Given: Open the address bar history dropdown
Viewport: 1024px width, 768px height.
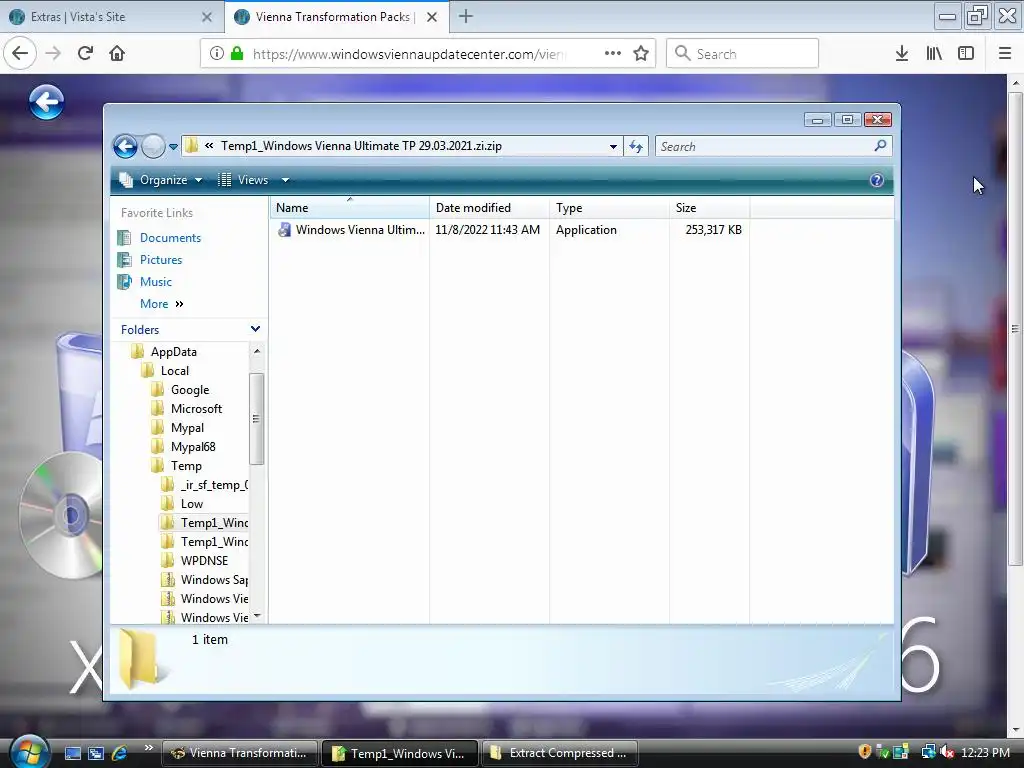Looking at the screenshot, I should point(613,146).
